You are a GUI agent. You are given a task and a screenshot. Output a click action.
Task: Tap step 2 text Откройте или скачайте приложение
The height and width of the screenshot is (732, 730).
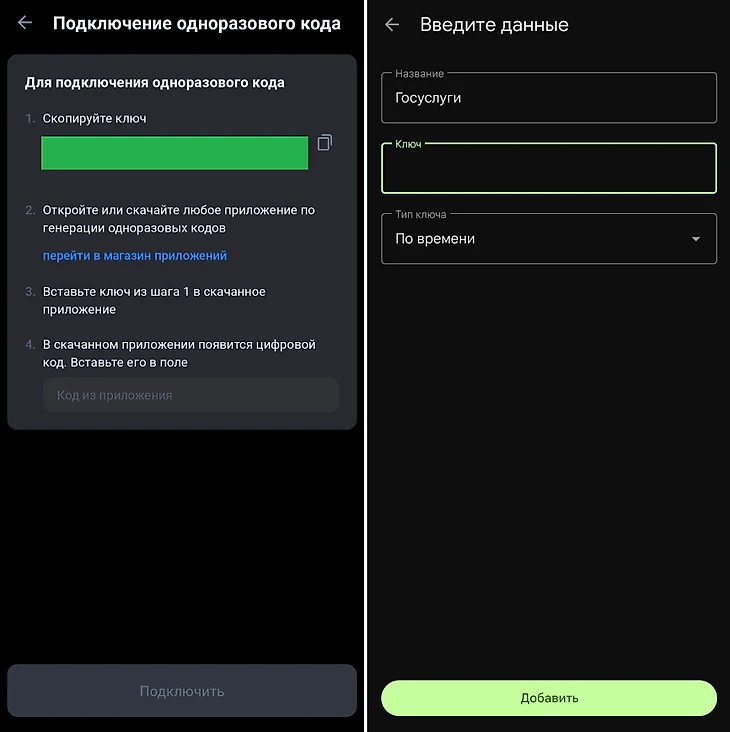click(179, 219)
